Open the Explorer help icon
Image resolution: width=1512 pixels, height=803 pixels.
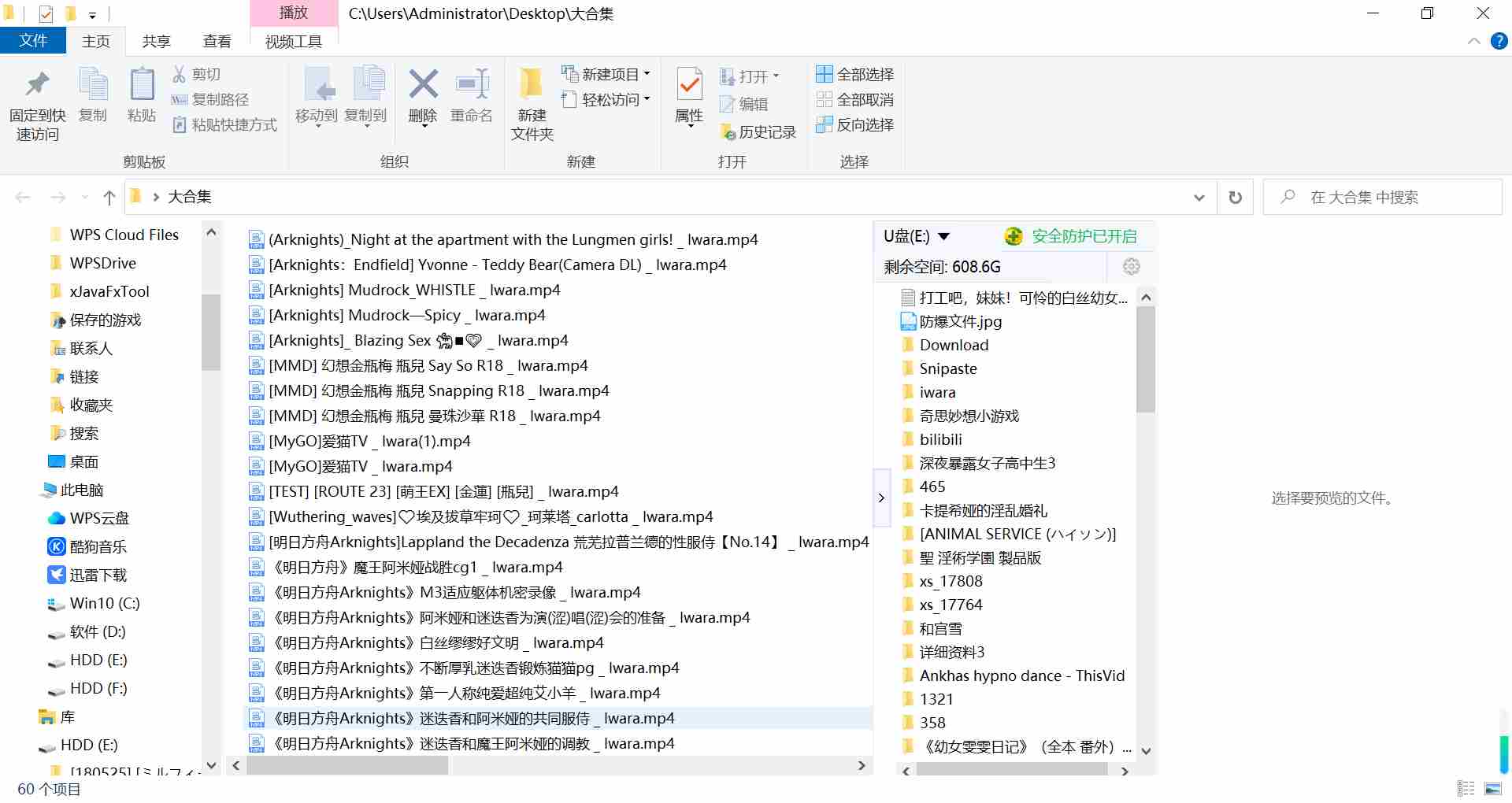tap(1499, 42)
